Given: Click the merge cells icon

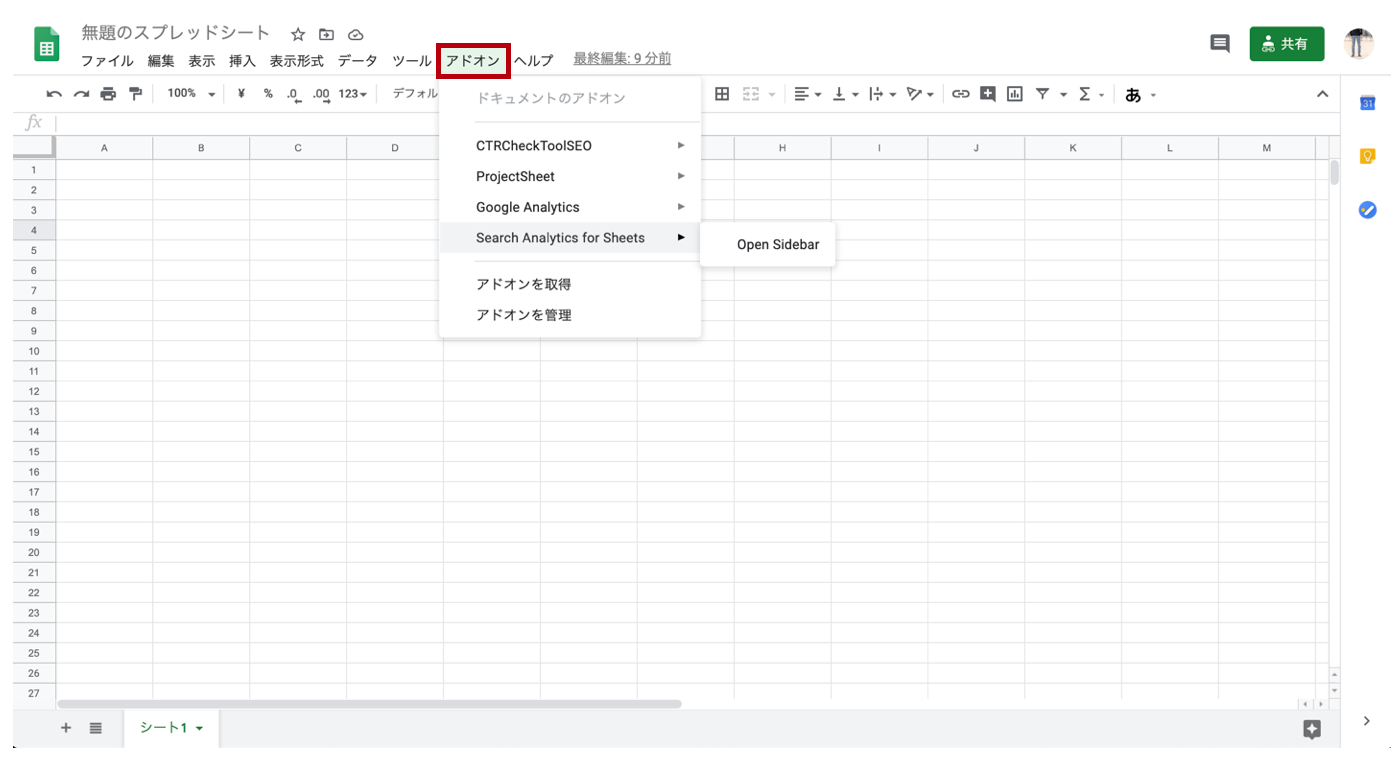Looking at the screenshot, I should click(751, 94).
